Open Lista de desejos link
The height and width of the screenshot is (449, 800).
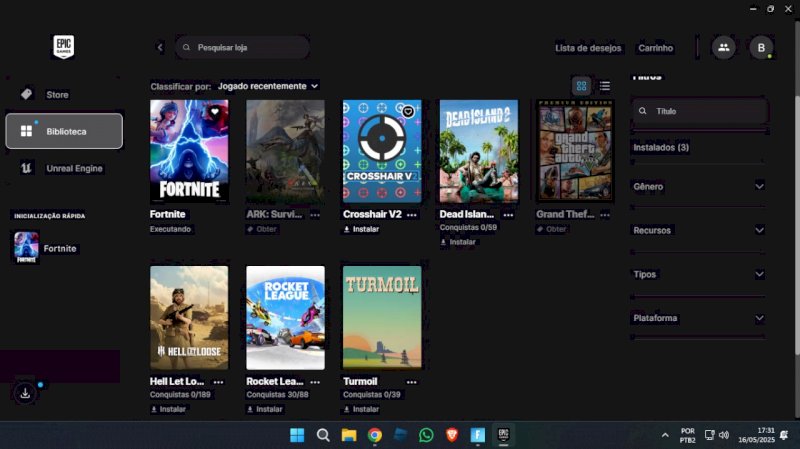588,48
